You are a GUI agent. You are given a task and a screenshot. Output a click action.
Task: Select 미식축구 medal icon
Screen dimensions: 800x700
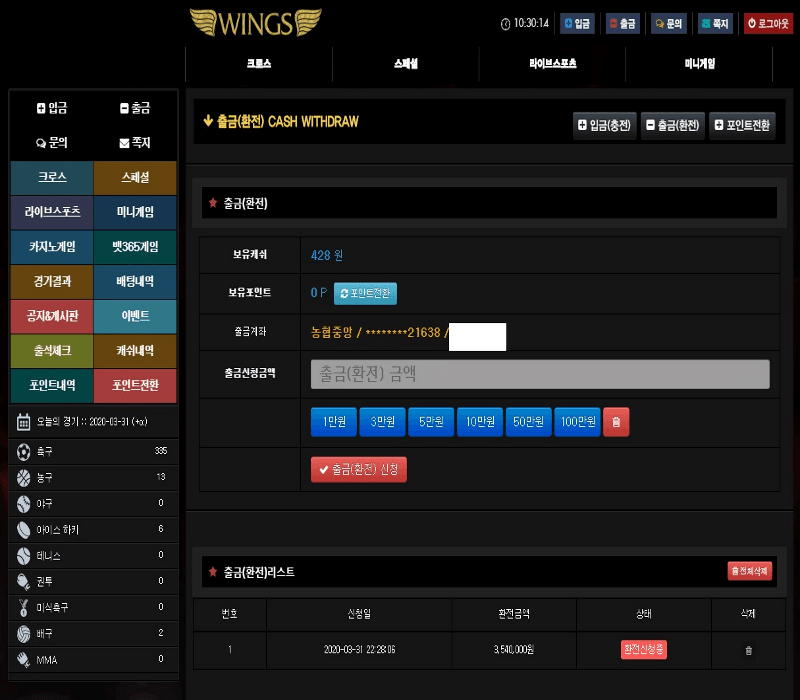click(x=23, y=608)
